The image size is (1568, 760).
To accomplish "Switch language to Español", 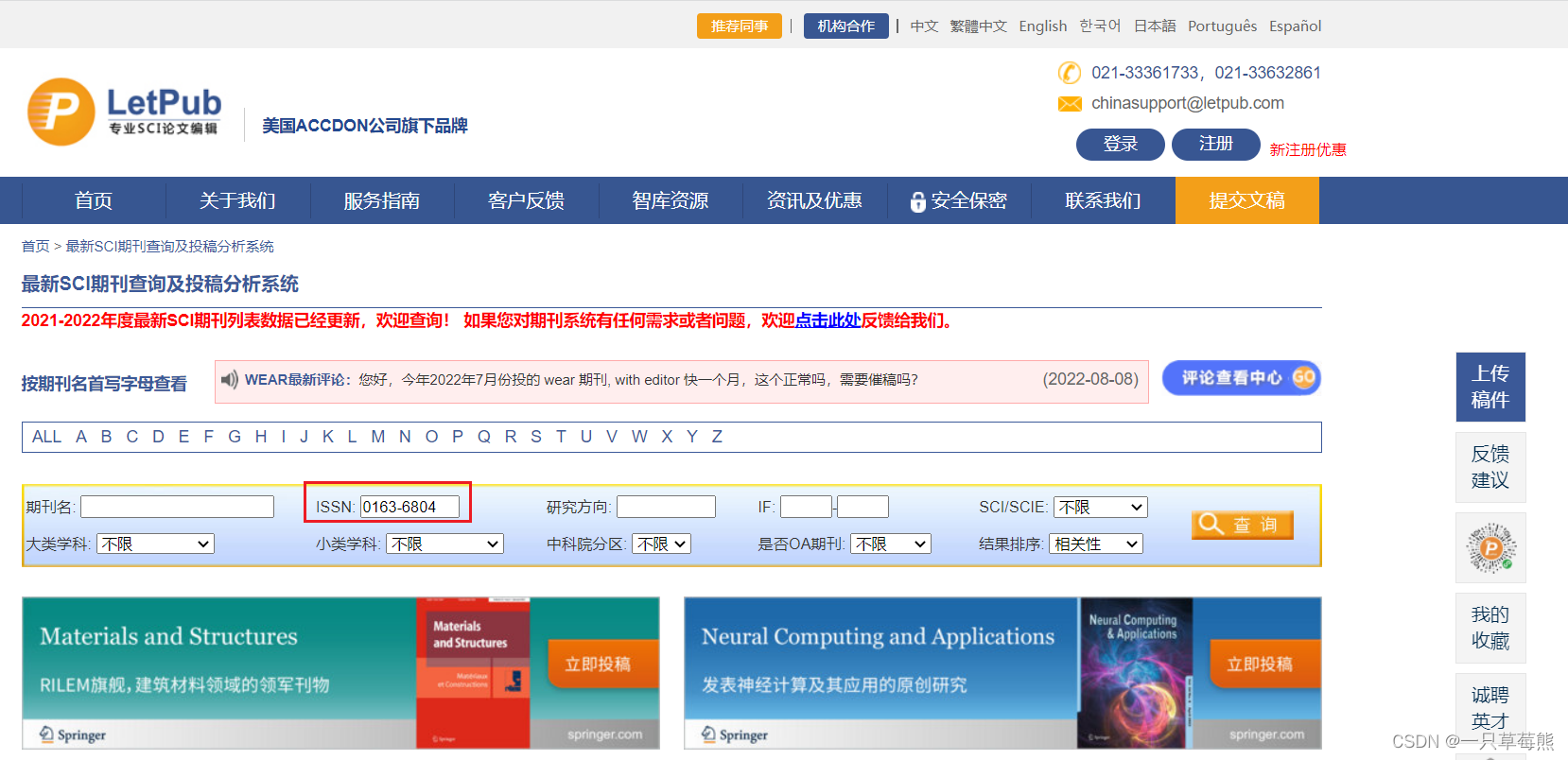I will [1296, 26].
